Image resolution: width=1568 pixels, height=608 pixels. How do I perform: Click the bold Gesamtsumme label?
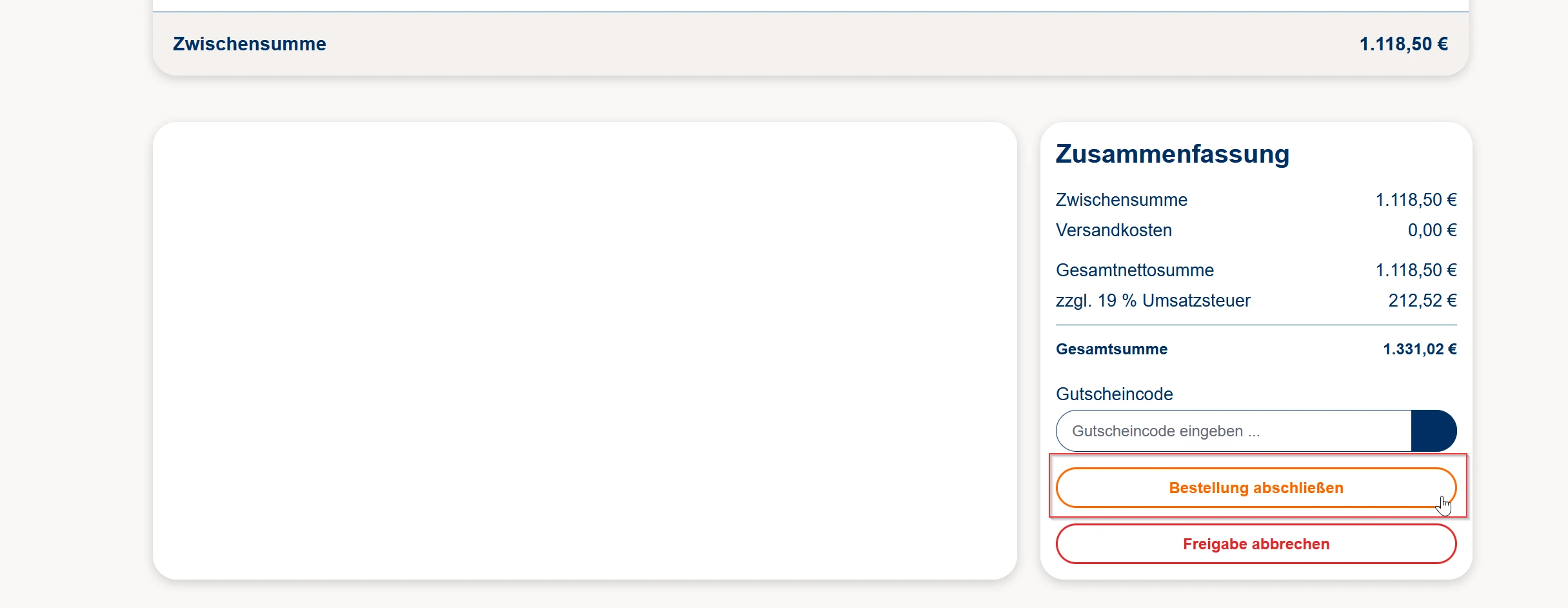click(x=1111, y=349)
